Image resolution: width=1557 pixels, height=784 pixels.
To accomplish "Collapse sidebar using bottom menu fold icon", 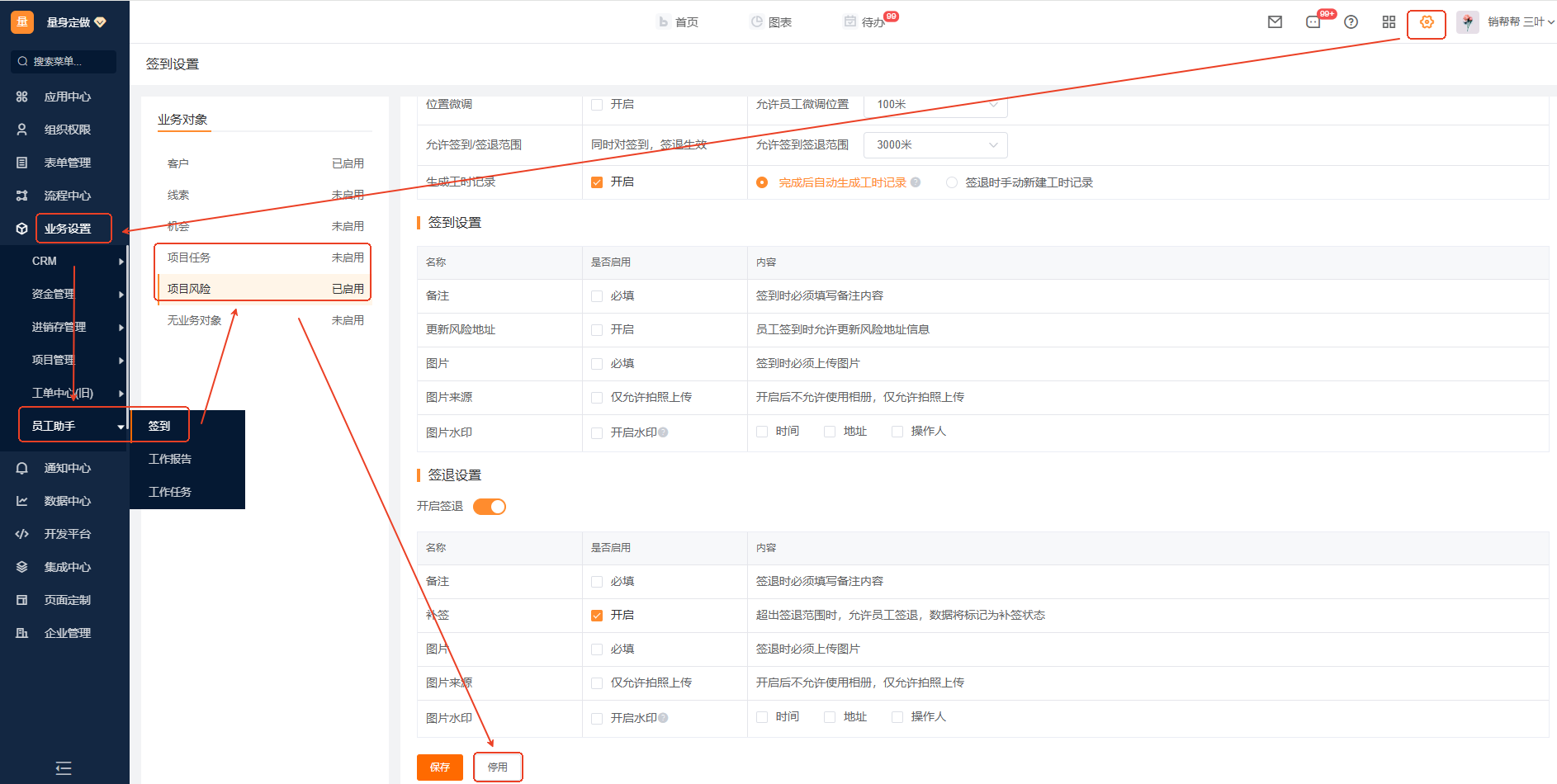I will 64,768.
